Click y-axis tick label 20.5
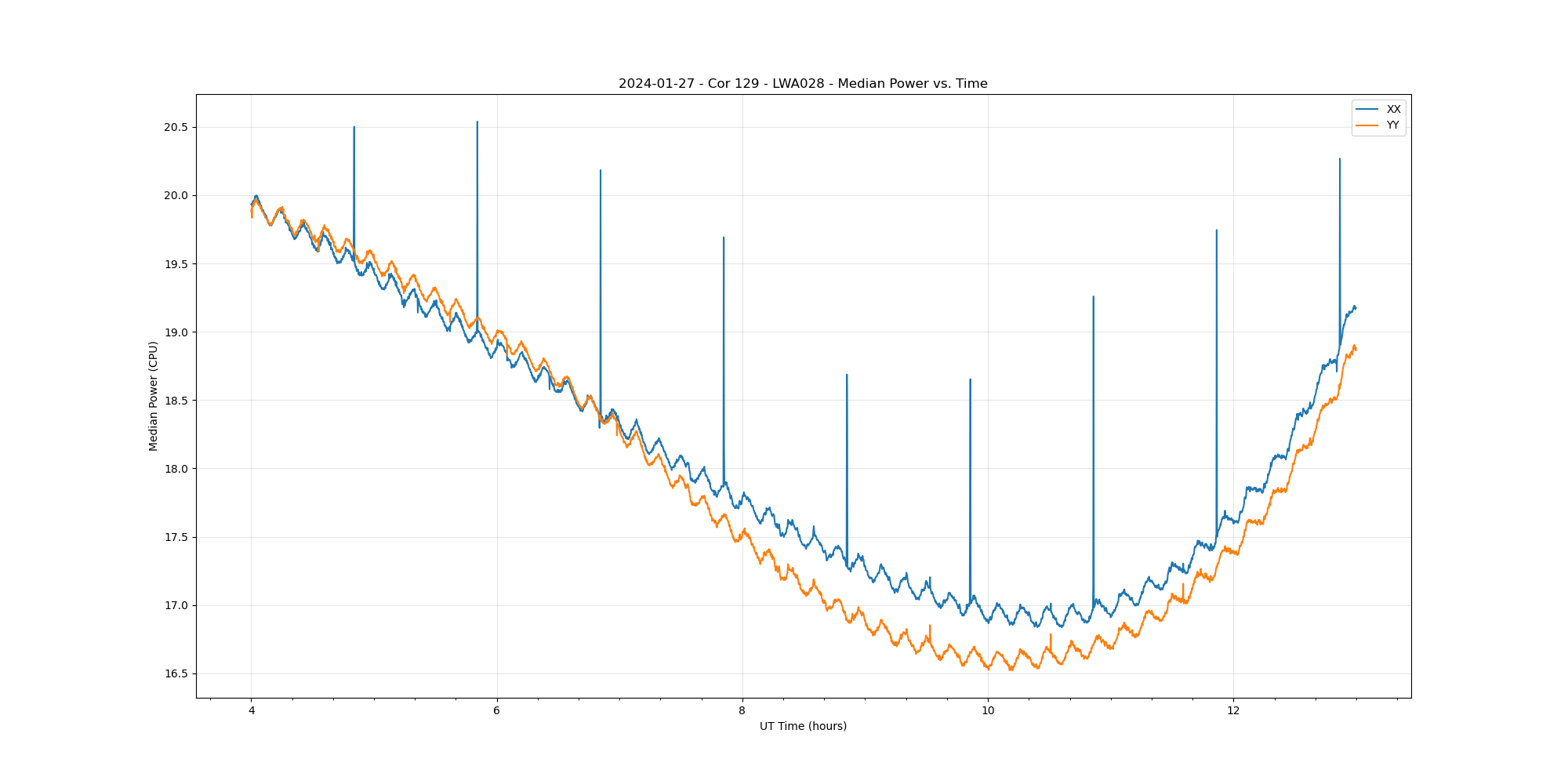This screenshot has width=1568, height=784. [175, 128]
